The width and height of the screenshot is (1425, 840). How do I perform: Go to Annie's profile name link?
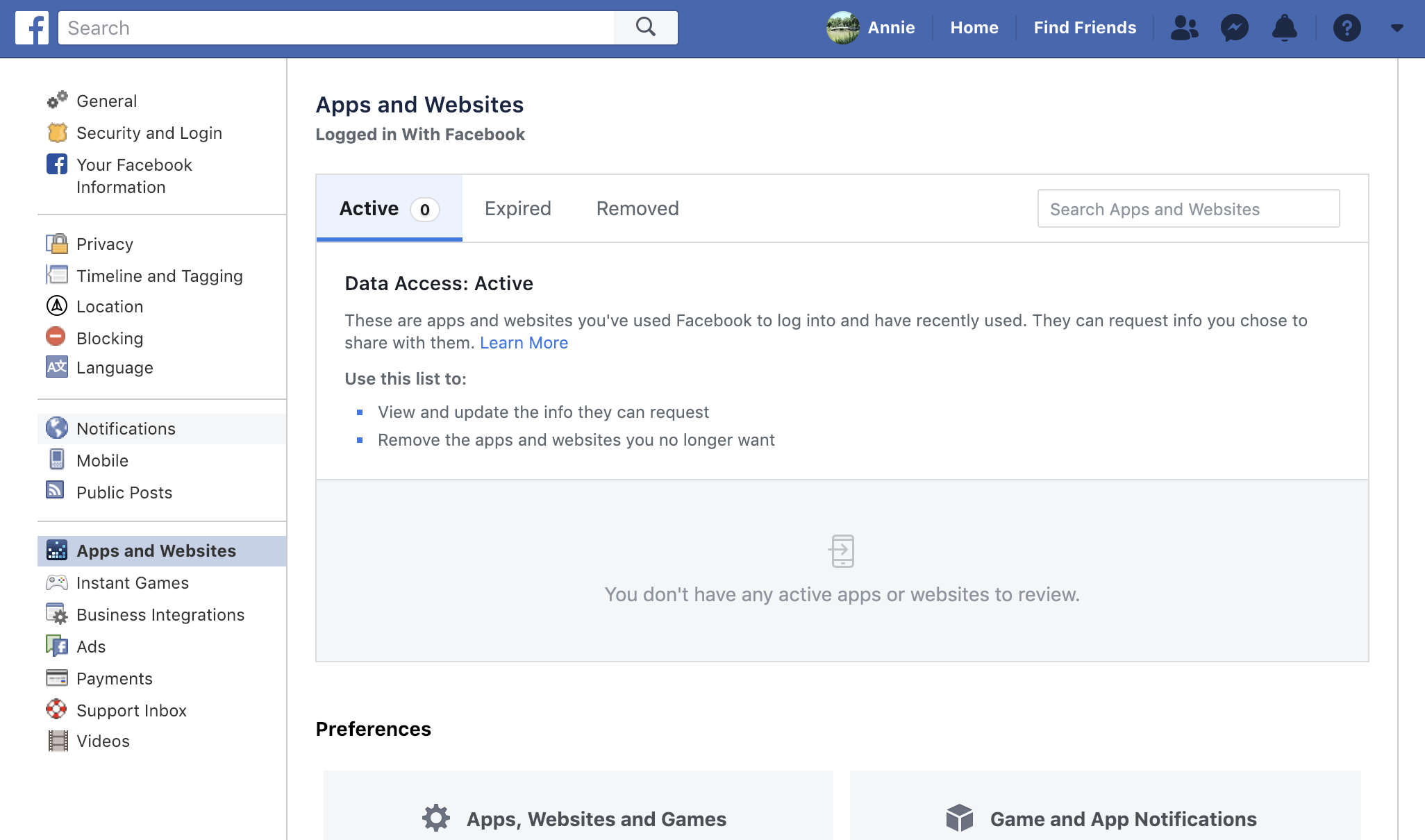click(891, 28)
